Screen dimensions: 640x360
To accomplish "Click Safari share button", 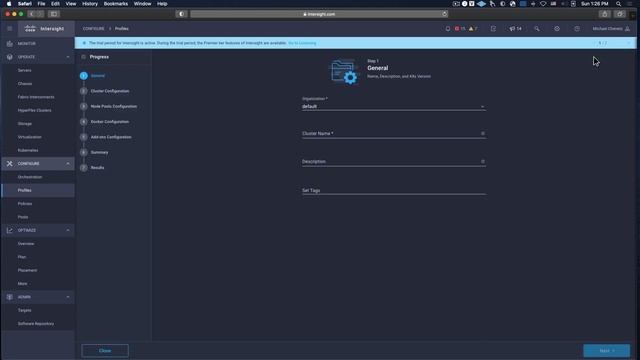I will (x=604, y=14).
